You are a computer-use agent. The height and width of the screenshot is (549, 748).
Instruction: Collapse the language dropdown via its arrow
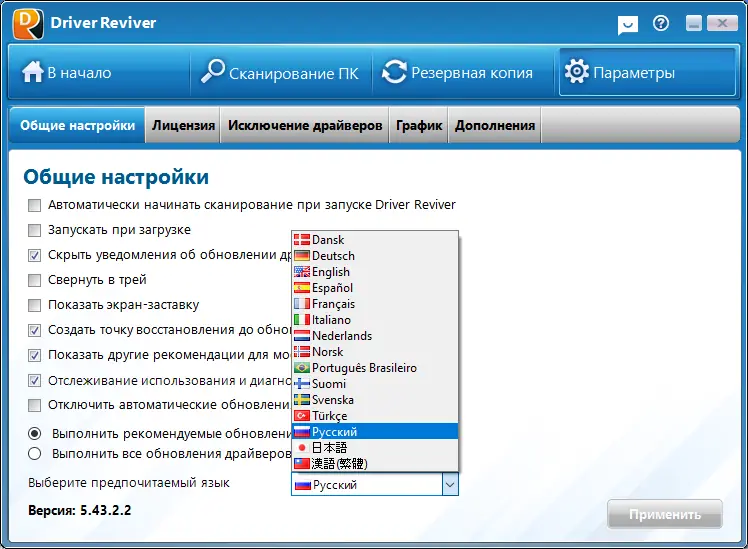[x=450, y=485]
